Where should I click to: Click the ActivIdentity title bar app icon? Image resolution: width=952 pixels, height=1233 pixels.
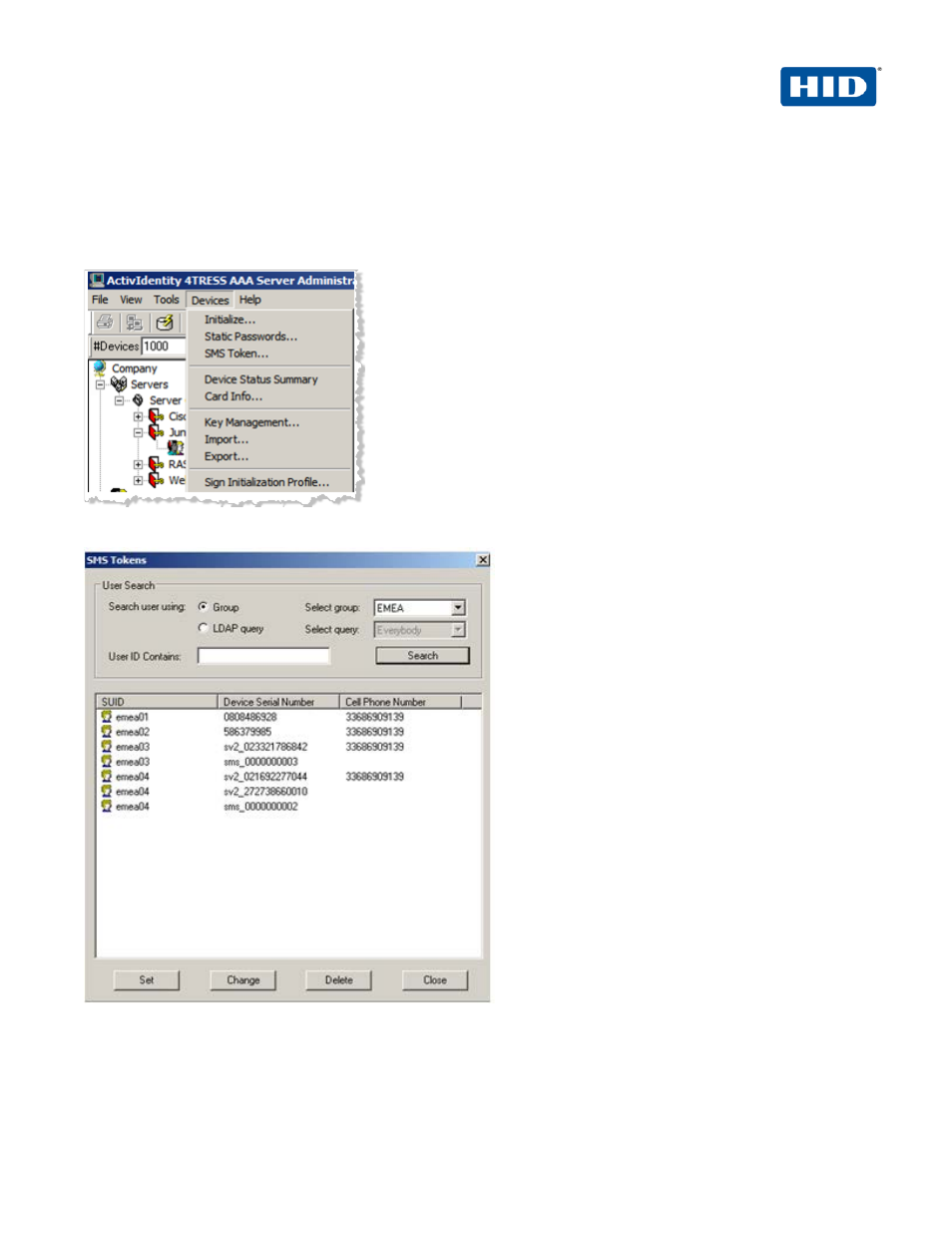97,281
